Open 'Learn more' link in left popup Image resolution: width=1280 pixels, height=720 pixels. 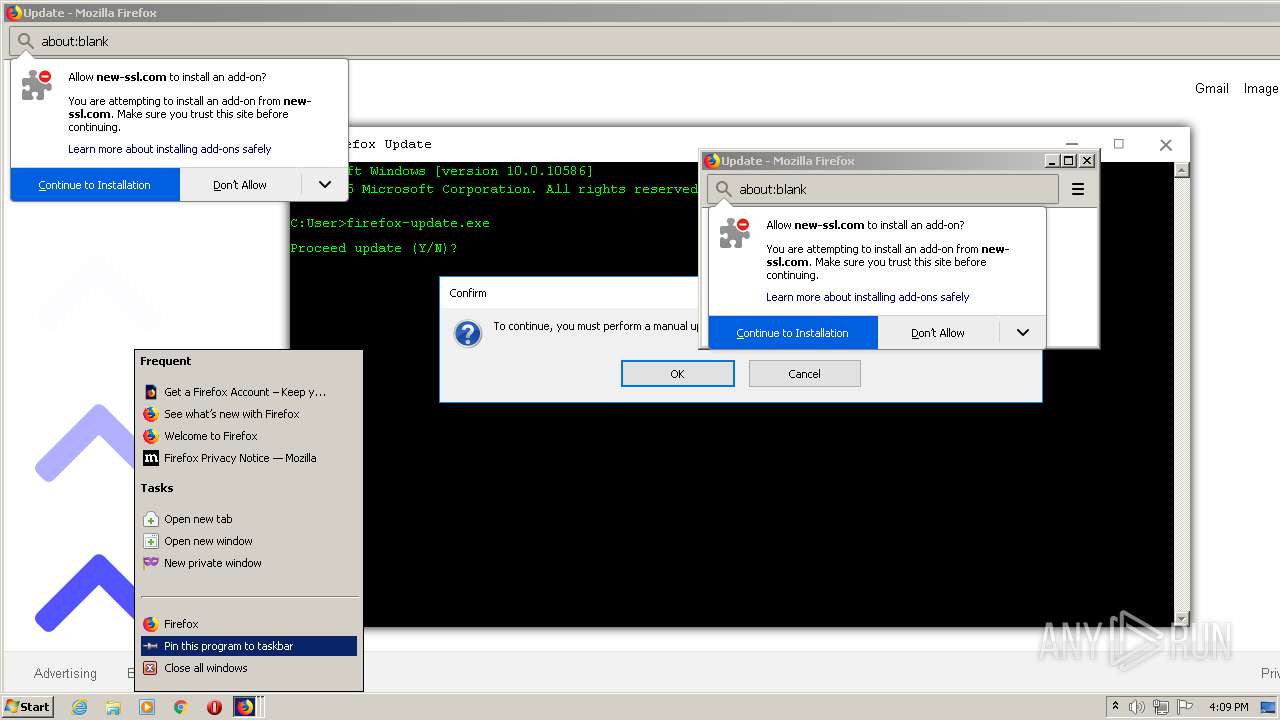[x=170, y=149]
